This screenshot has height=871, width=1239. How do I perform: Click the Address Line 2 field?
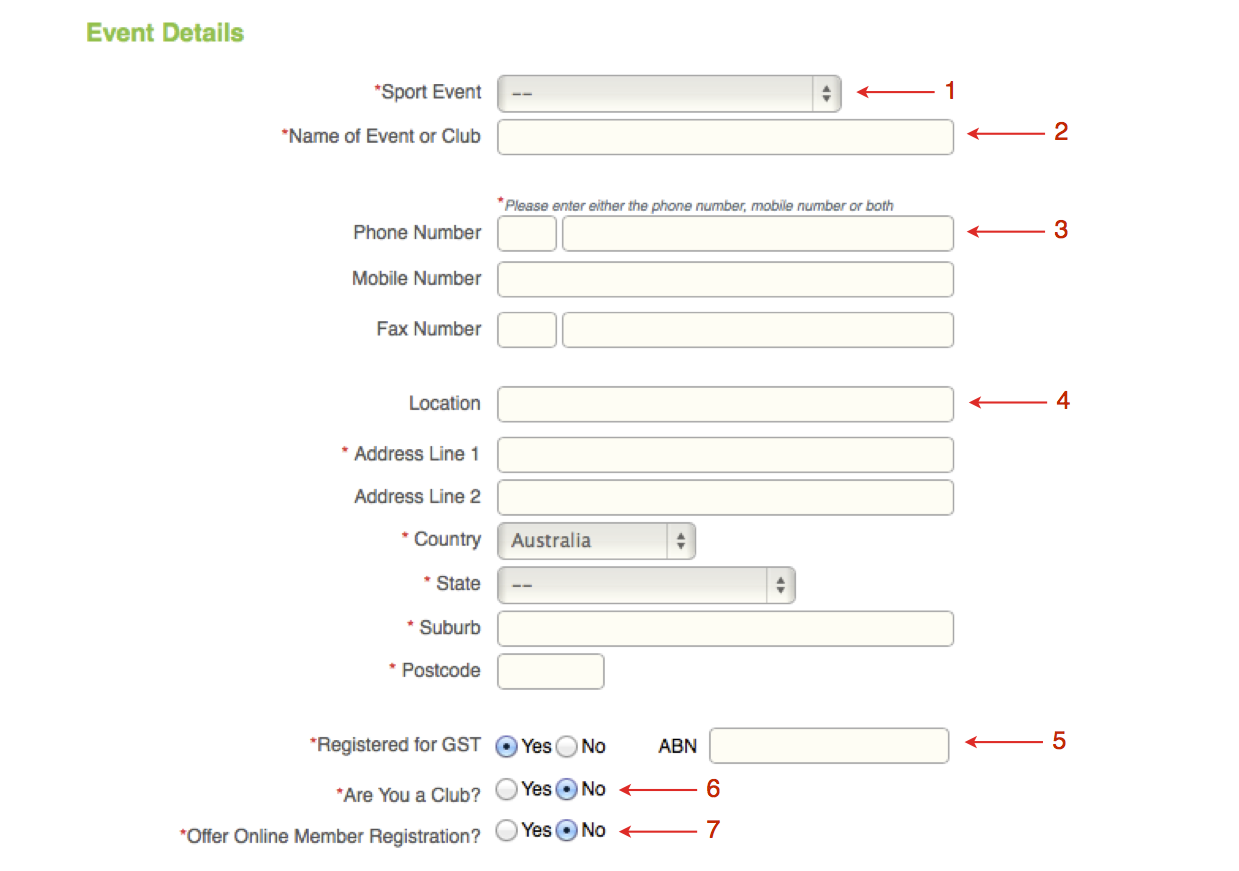click(x=725, y=497)
